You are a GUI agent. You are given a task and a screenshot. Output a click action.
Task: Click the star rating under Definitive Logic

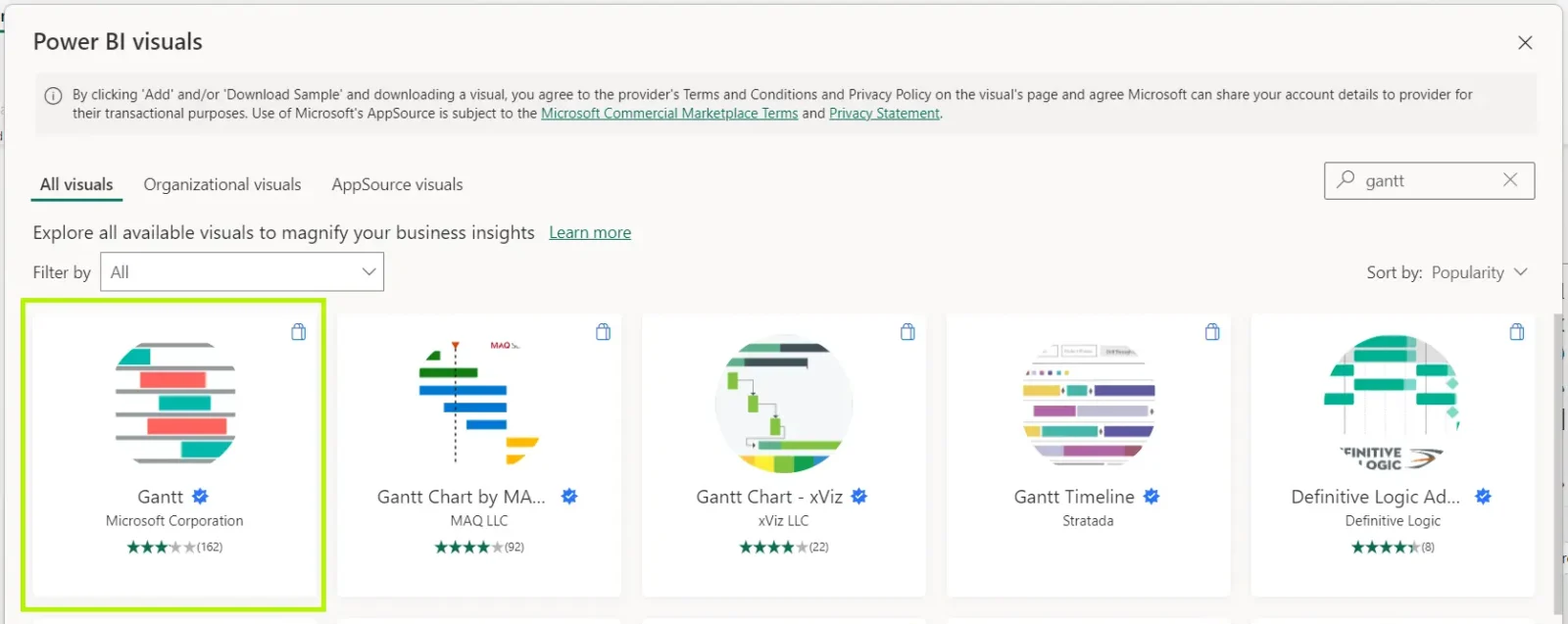tap(1393, 548)
